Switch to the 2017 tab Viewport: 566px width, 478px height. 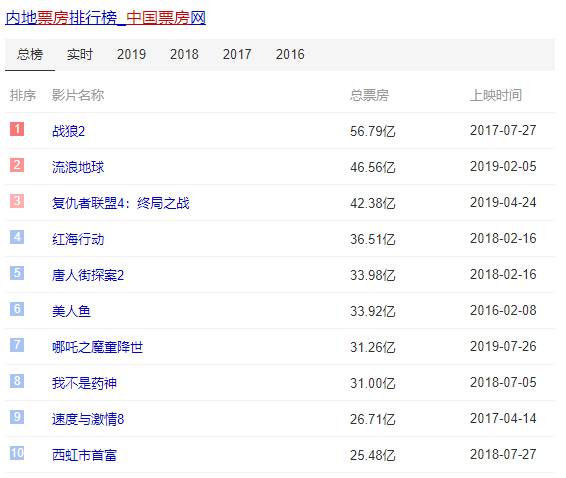tap(237, 55)
